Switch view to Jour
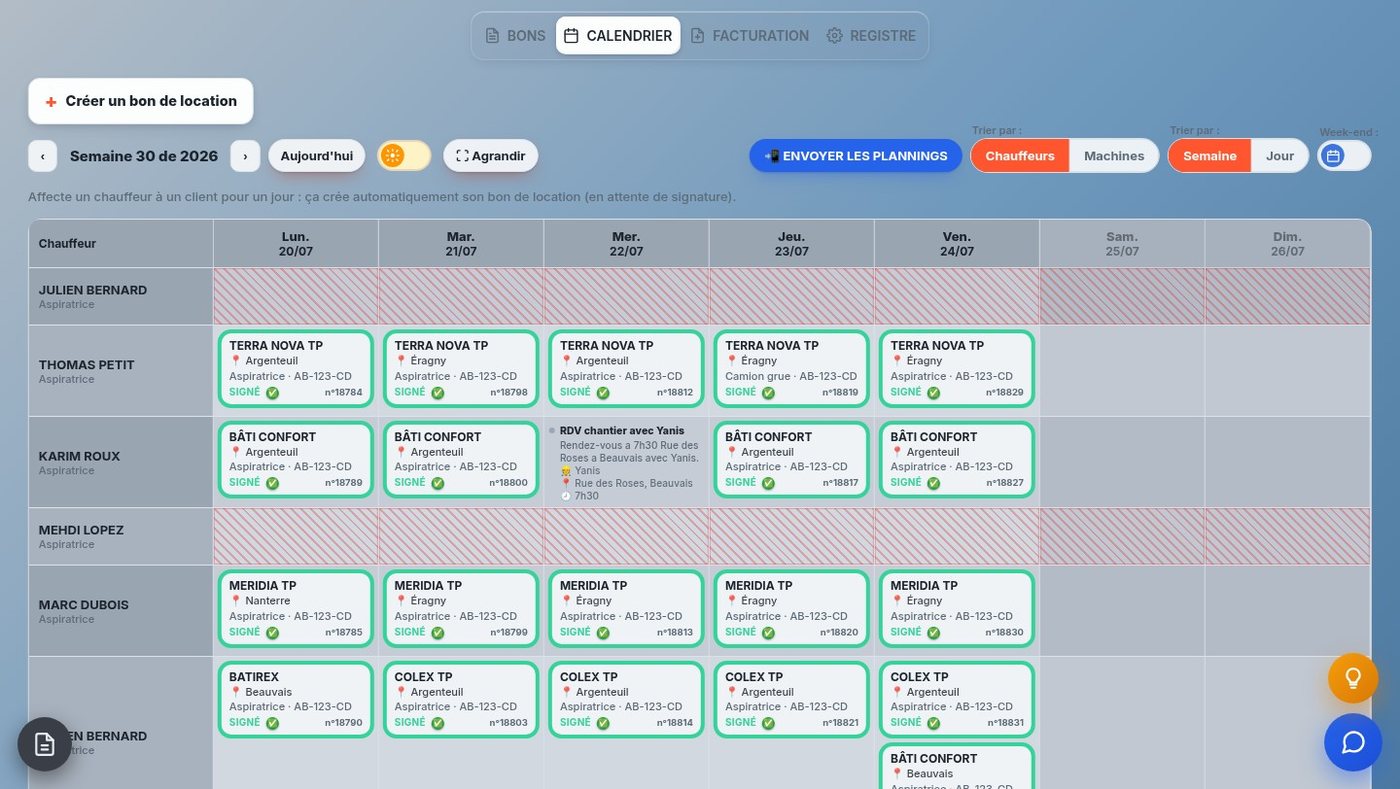This screenshot has height=789, width=1400. (1280, 156)
